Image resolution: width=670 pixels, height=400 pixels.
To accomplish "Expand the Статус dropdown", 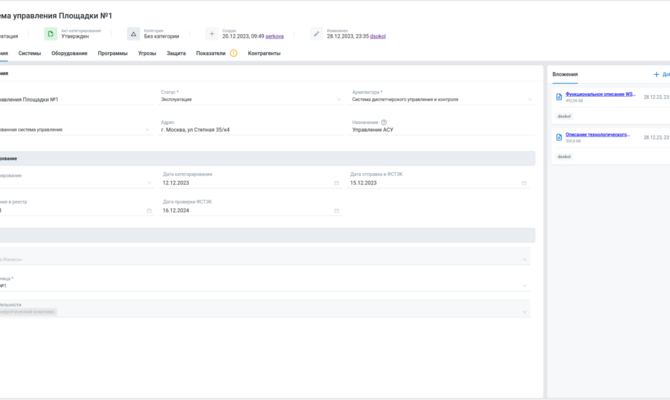I will pyautogui.click(x=339, y=100).
